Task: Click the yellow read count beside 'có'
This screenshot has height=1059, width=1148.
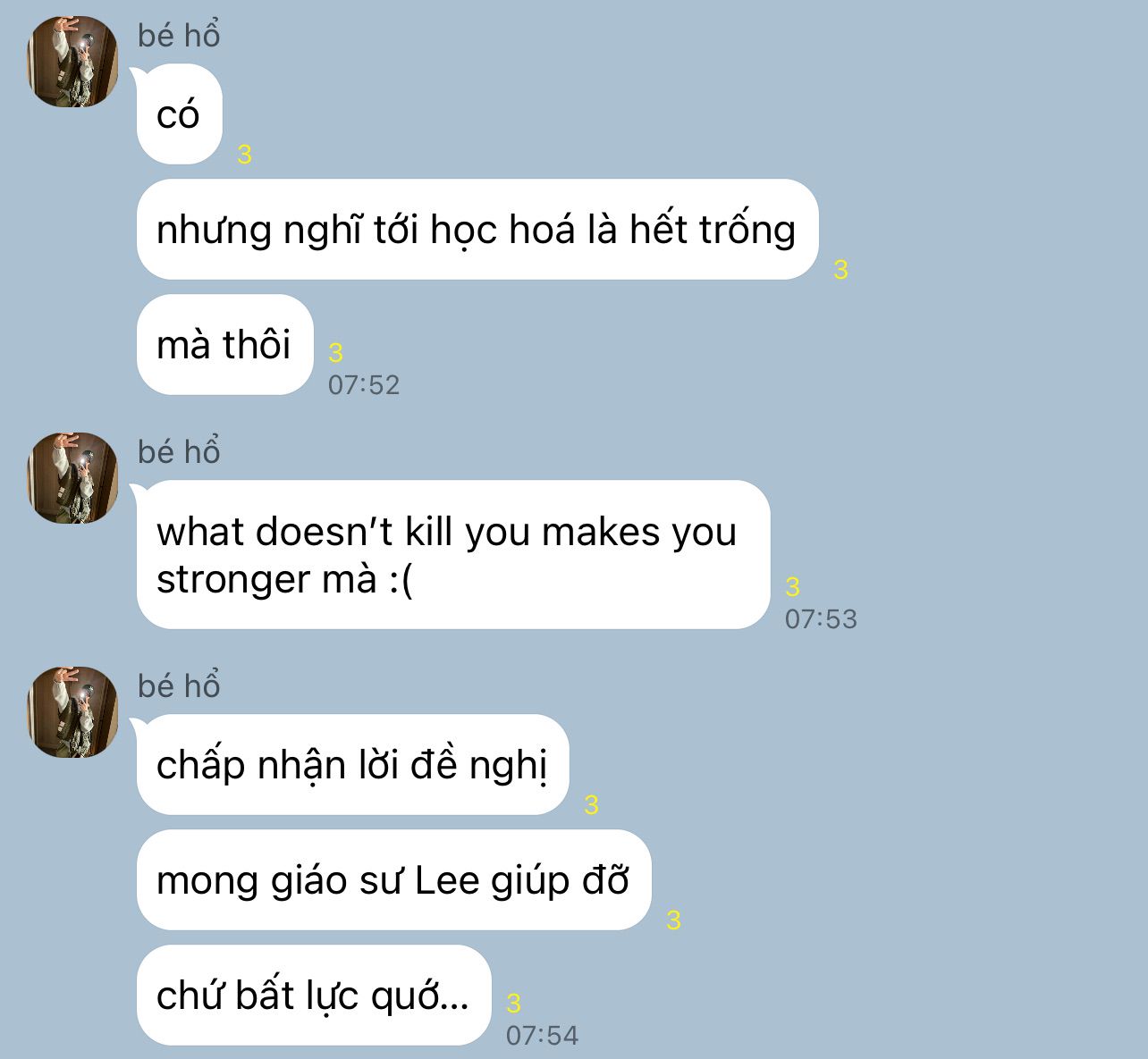Action: point(245,155)
